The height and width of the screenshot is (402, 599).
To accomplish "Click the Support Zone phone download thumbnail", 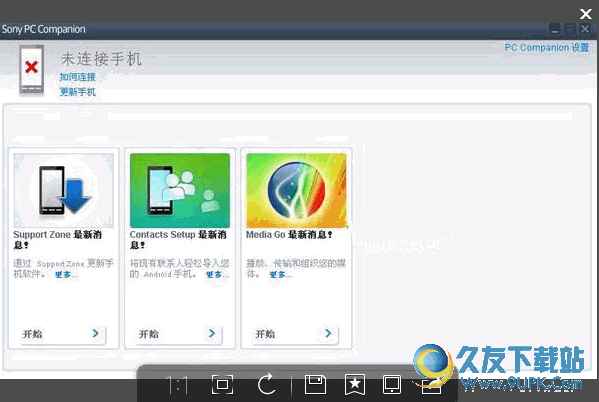I will click(x=63, y=190).
